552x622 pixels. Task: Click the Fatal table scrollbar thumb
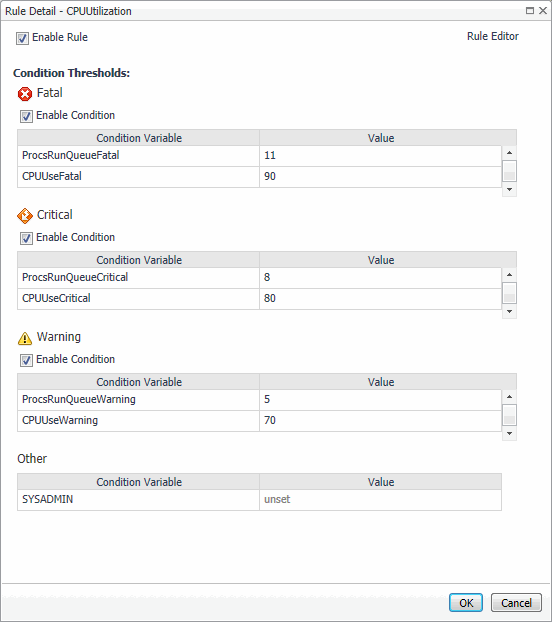[509, 171]
